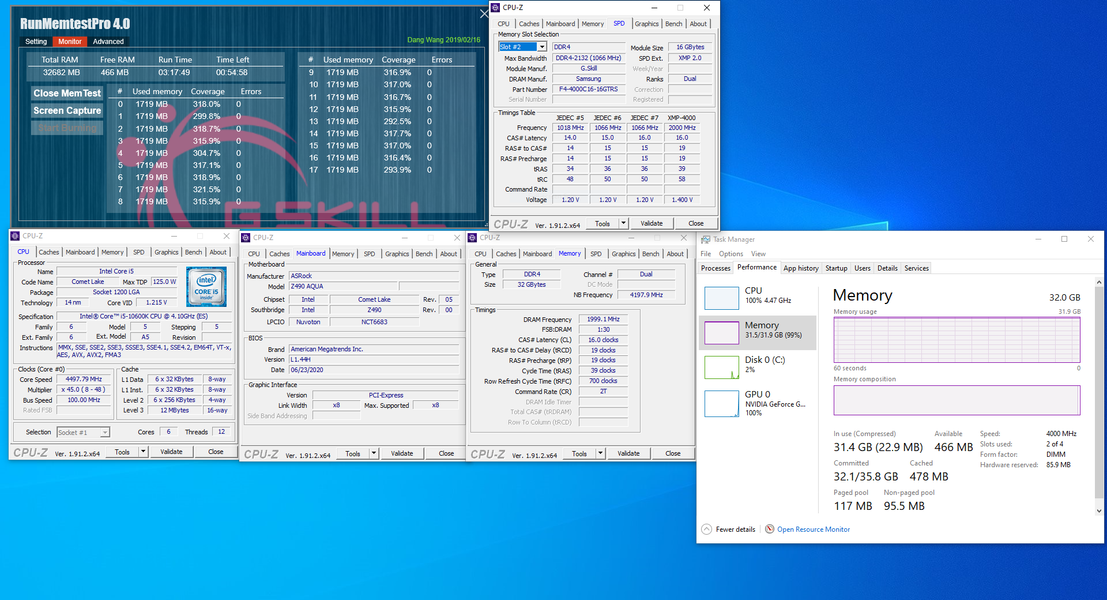The height and width of the screenshot is (600, 1107).
Task: Click the Task Manager title bar icon
Action: tap(705, 240)
